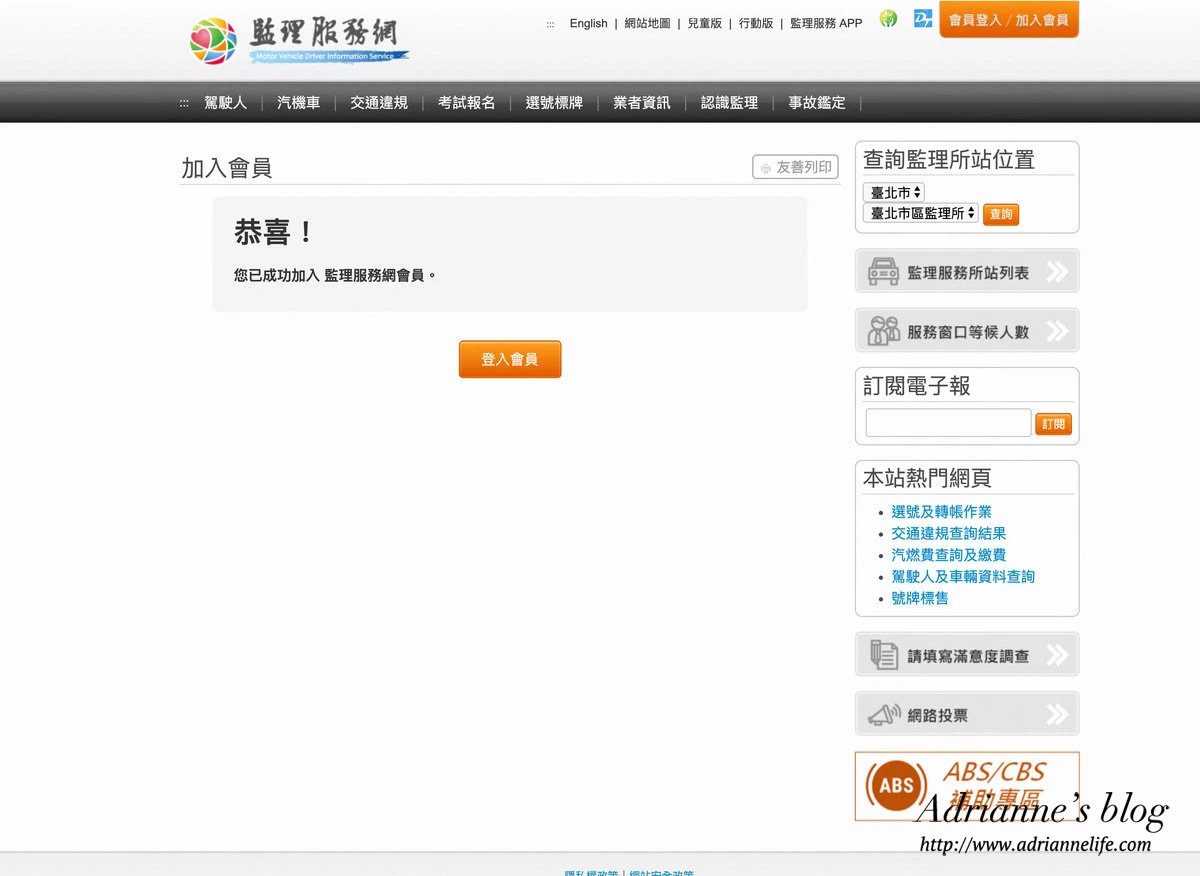Open the 選號標牌 menu

tap(554, 103)
